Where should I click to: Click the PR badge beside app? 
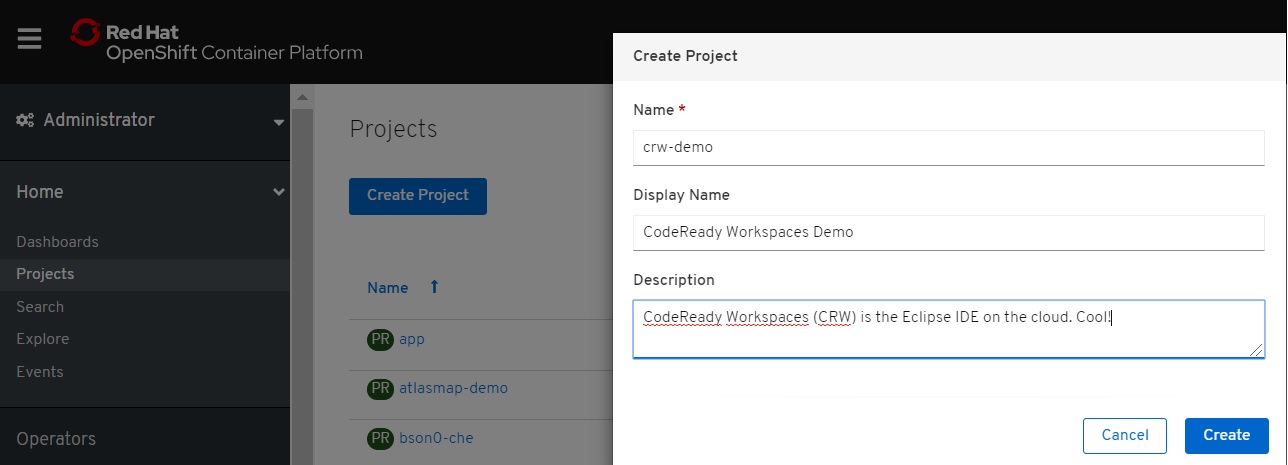(x=380, y=339)
